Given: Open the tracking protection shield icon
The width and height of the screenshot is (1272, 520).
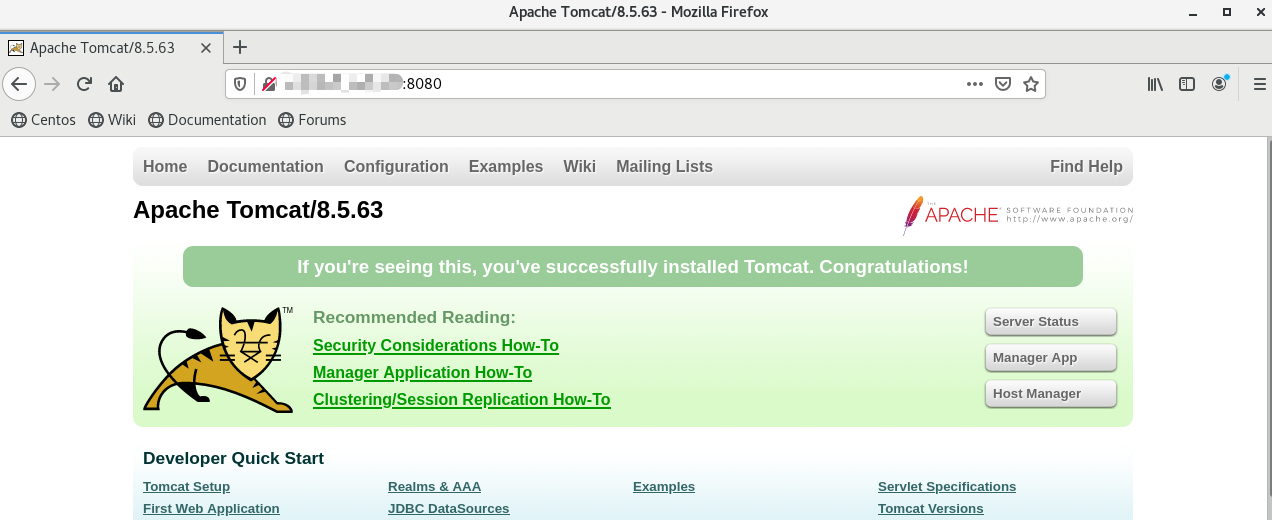Looking at the screenshot, I should tap(240, 84).
